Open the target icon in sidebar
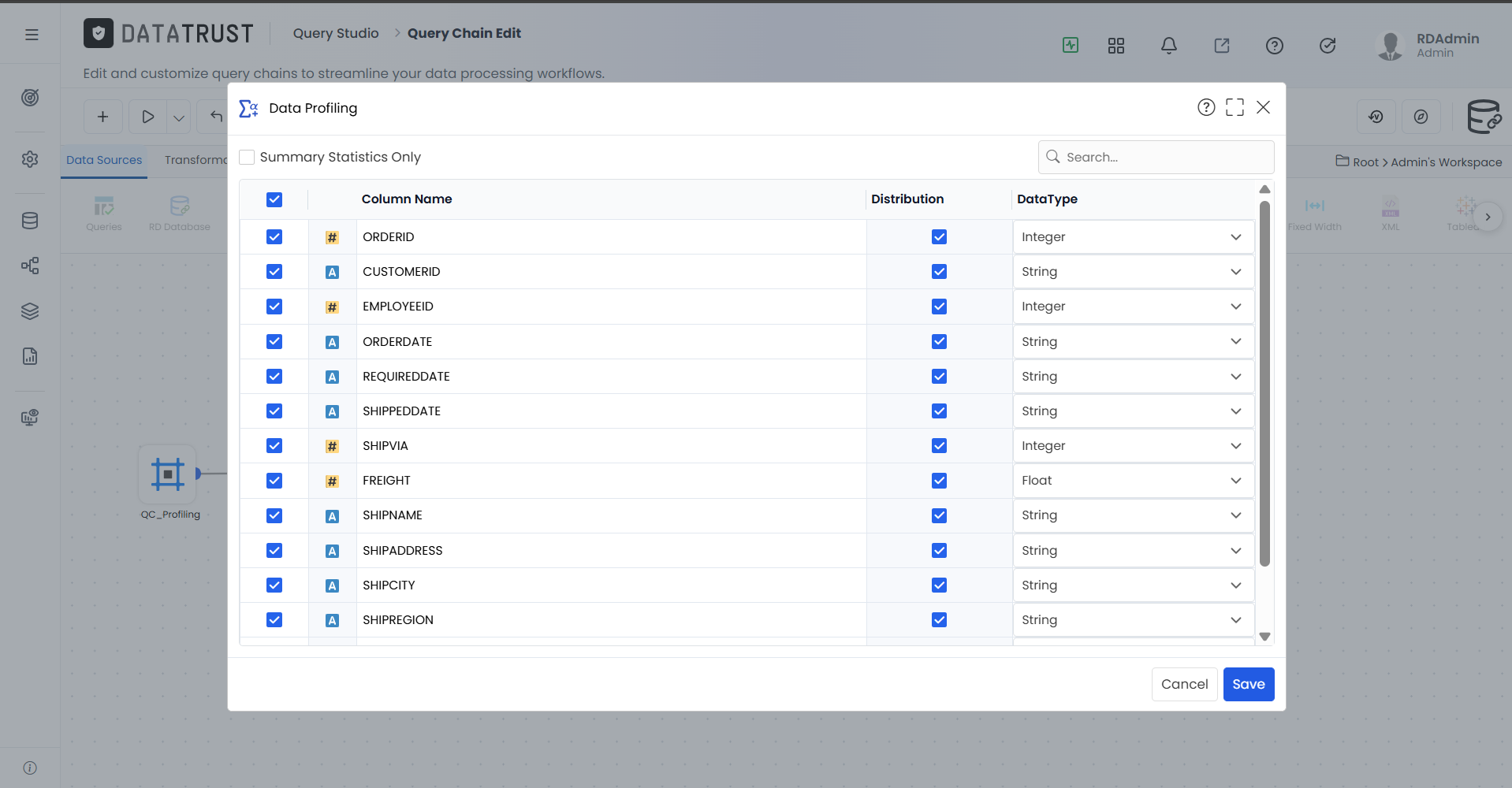The height and width of the screenshot is (788, 1512). click(x=30, y=98)
